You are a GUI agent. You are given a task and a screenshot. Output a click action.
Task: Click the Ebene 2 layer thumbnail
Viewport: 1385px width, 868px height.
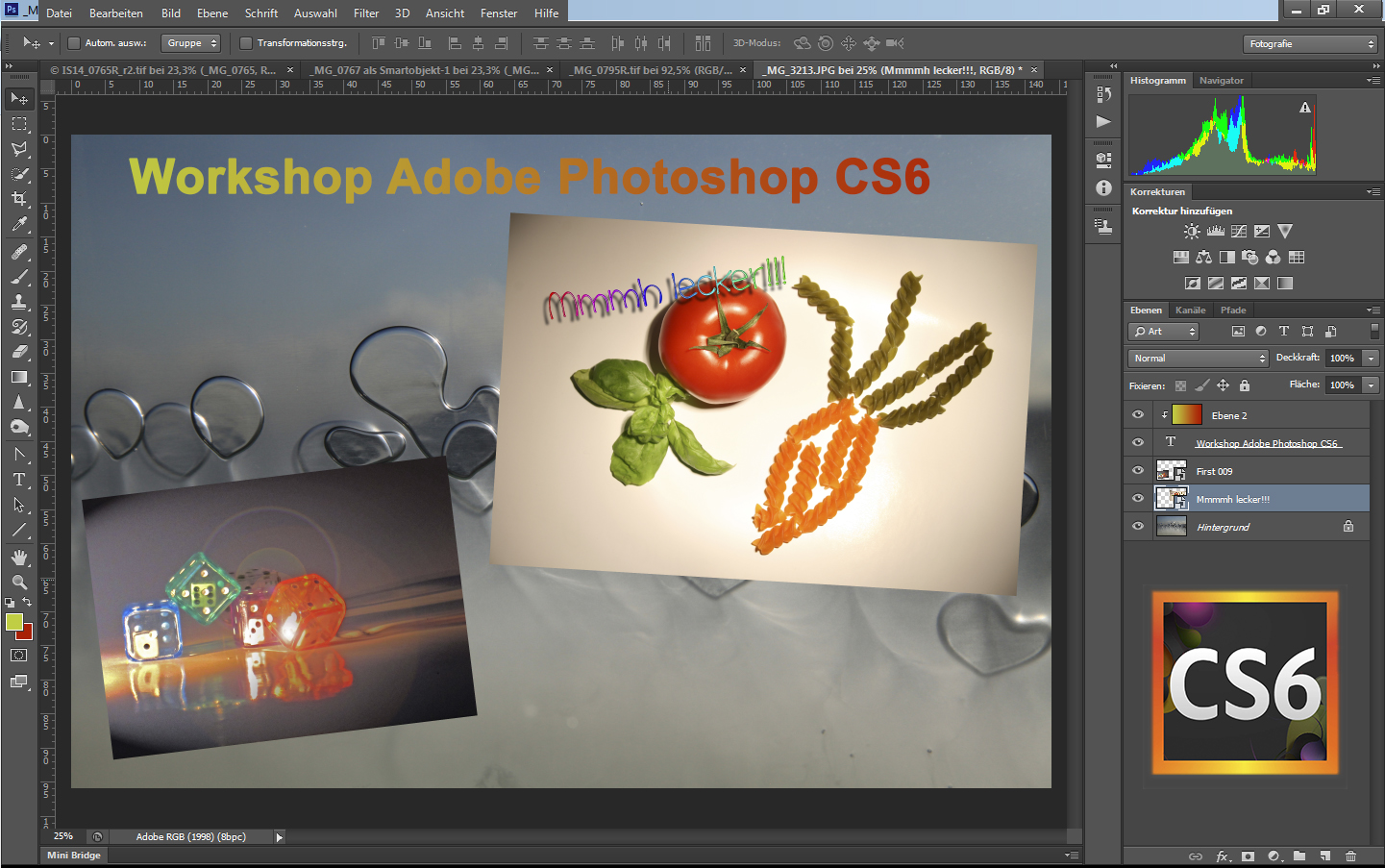click(1187, 415)
